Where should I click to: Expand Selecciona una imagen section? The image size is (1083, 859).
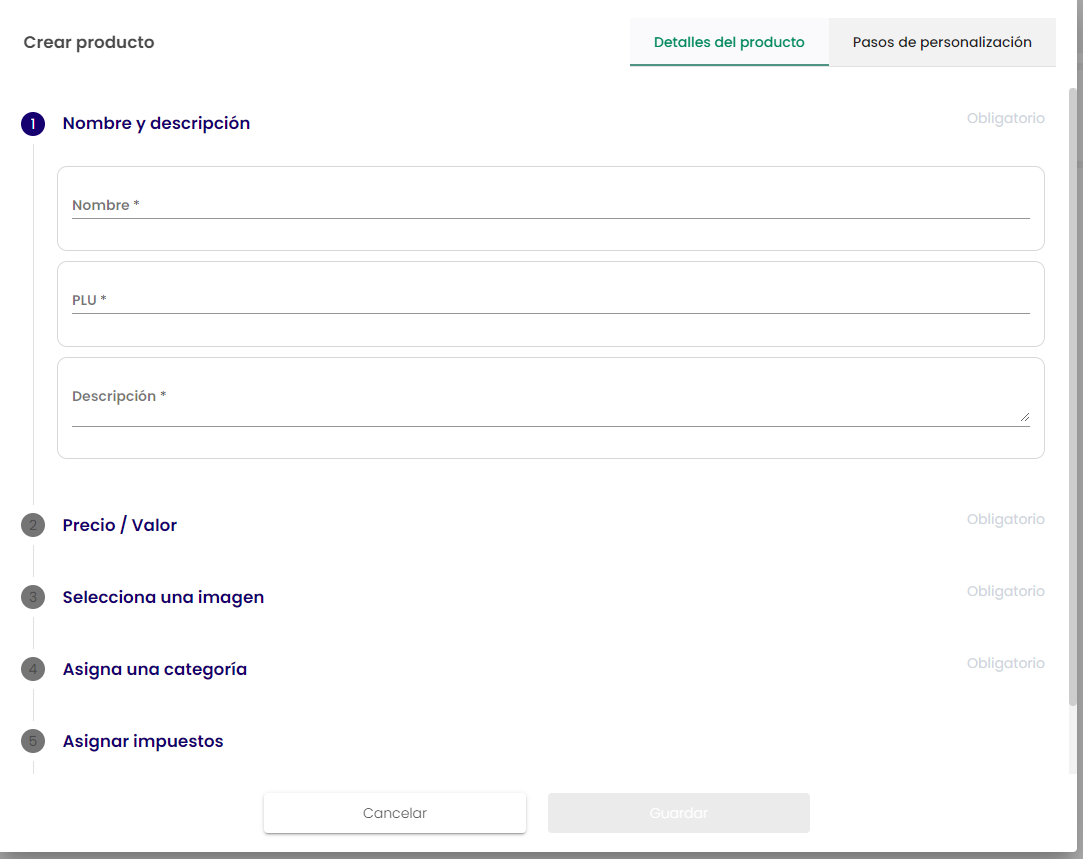163,597
